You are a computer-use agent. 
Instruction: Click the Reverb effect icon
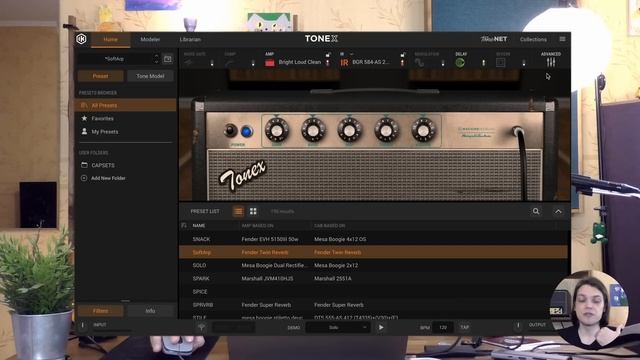pos(500,62)
